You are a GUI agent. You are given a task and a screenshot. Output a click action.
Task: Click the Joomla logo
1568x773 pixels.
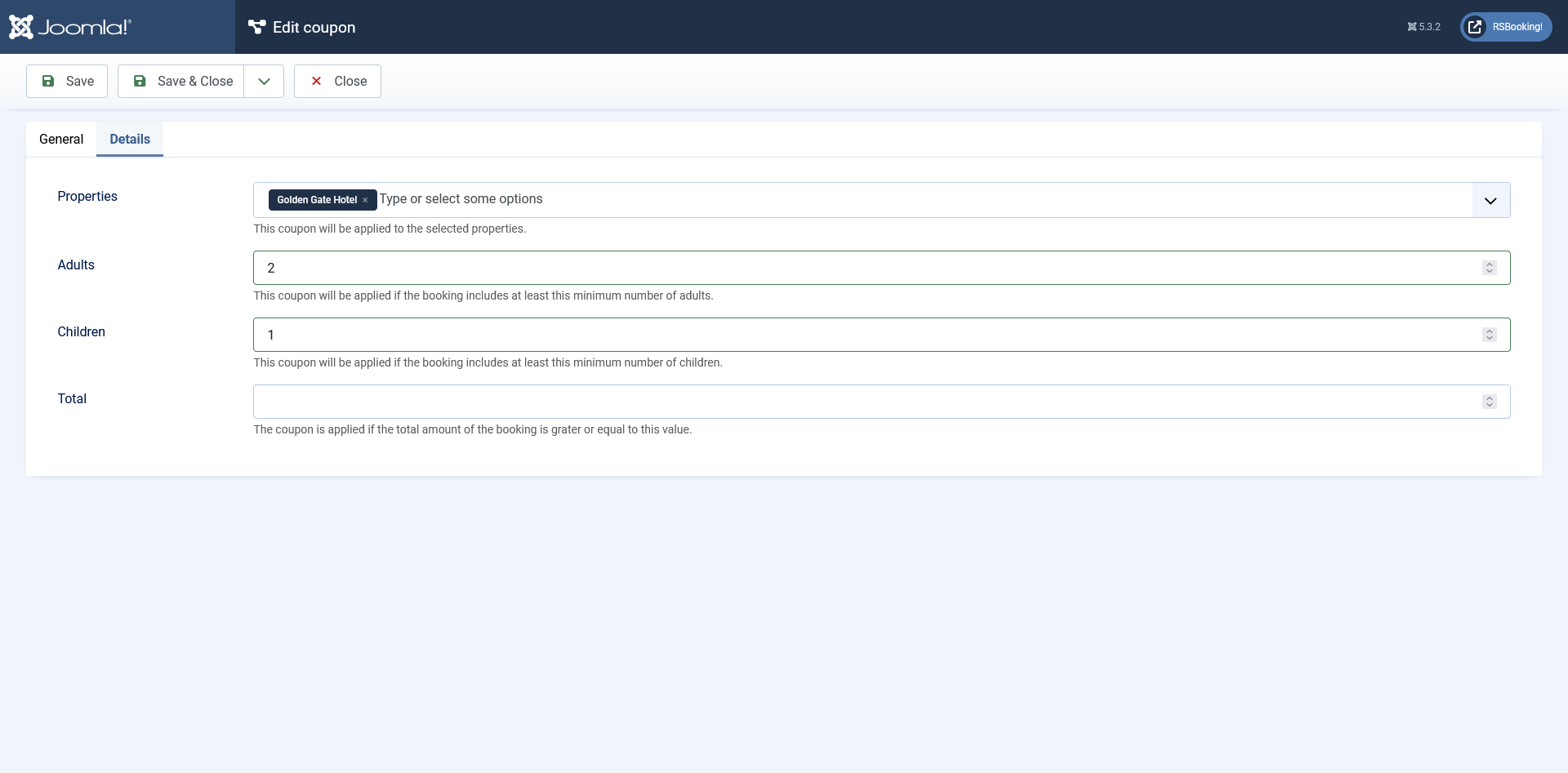click(x=70, y=27)
